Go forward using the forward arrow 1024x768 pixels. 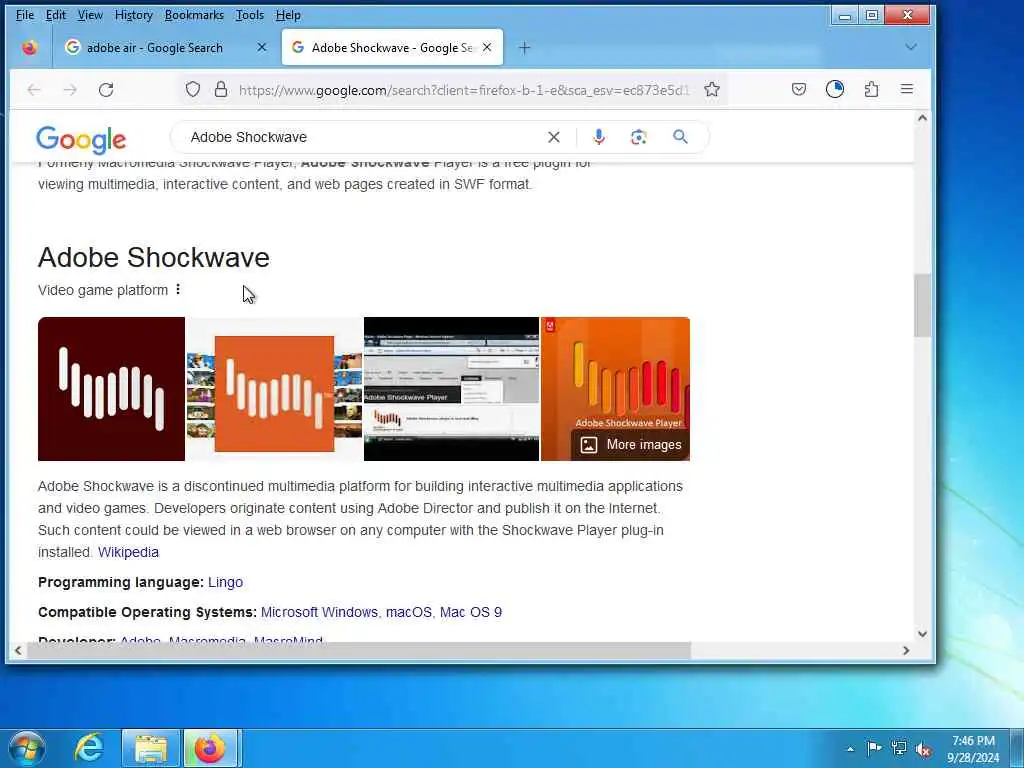coord(70,89)
